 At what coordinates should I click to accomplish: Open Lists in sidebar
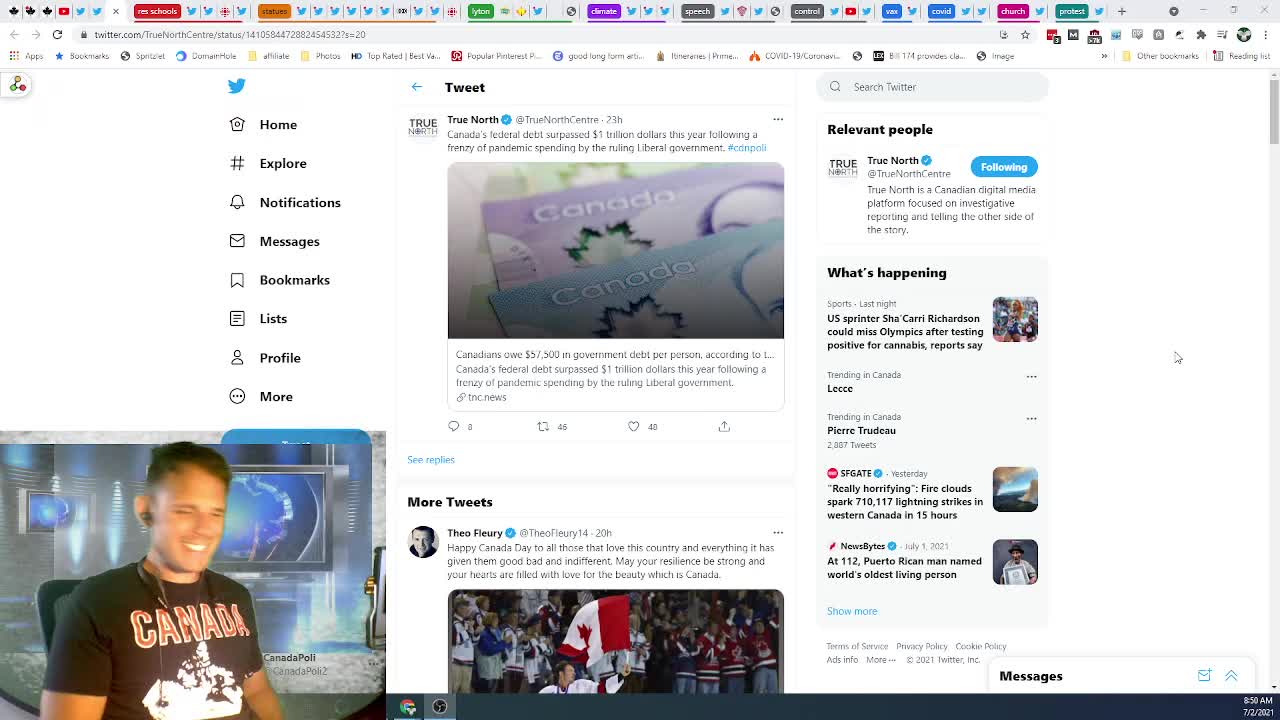pos(258,319)
